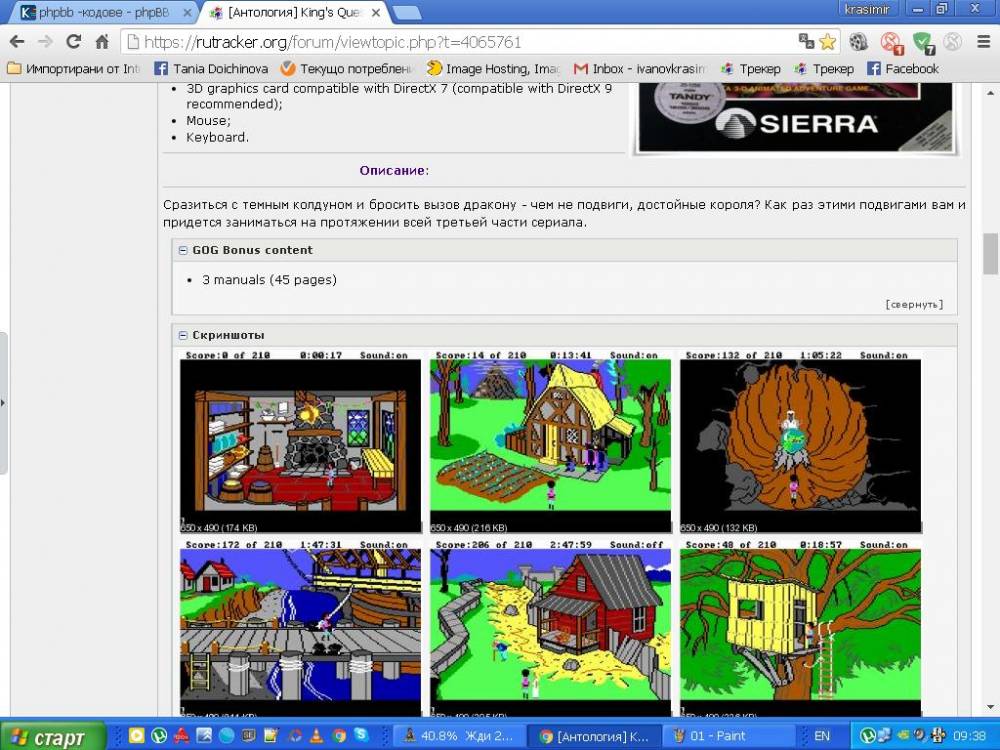1000x750 pixels.
Task: Open the krasimir profile button
Action: coord(866,9)
